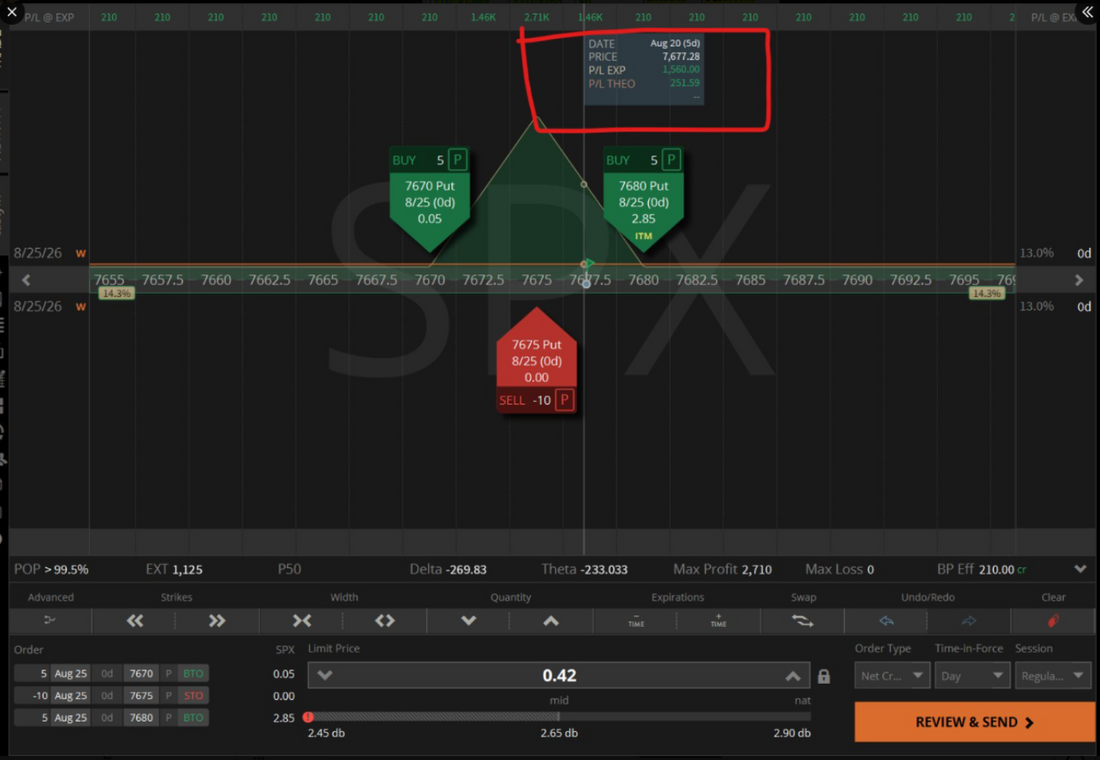Expand the metrics row with the down chevron
The image size is (1100, 760).
pos(1080,569)
